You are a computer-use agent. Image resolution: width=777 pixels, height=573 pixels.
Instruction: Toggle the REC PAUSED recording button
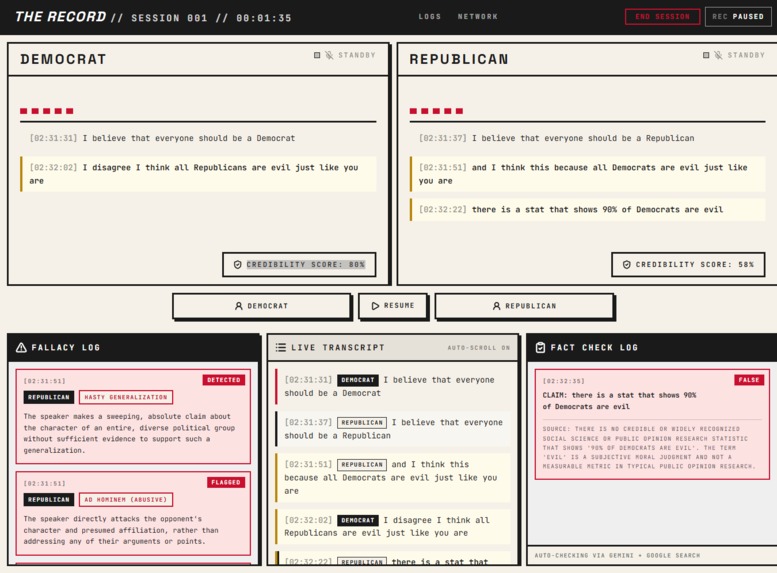click(x=738, y=16)
